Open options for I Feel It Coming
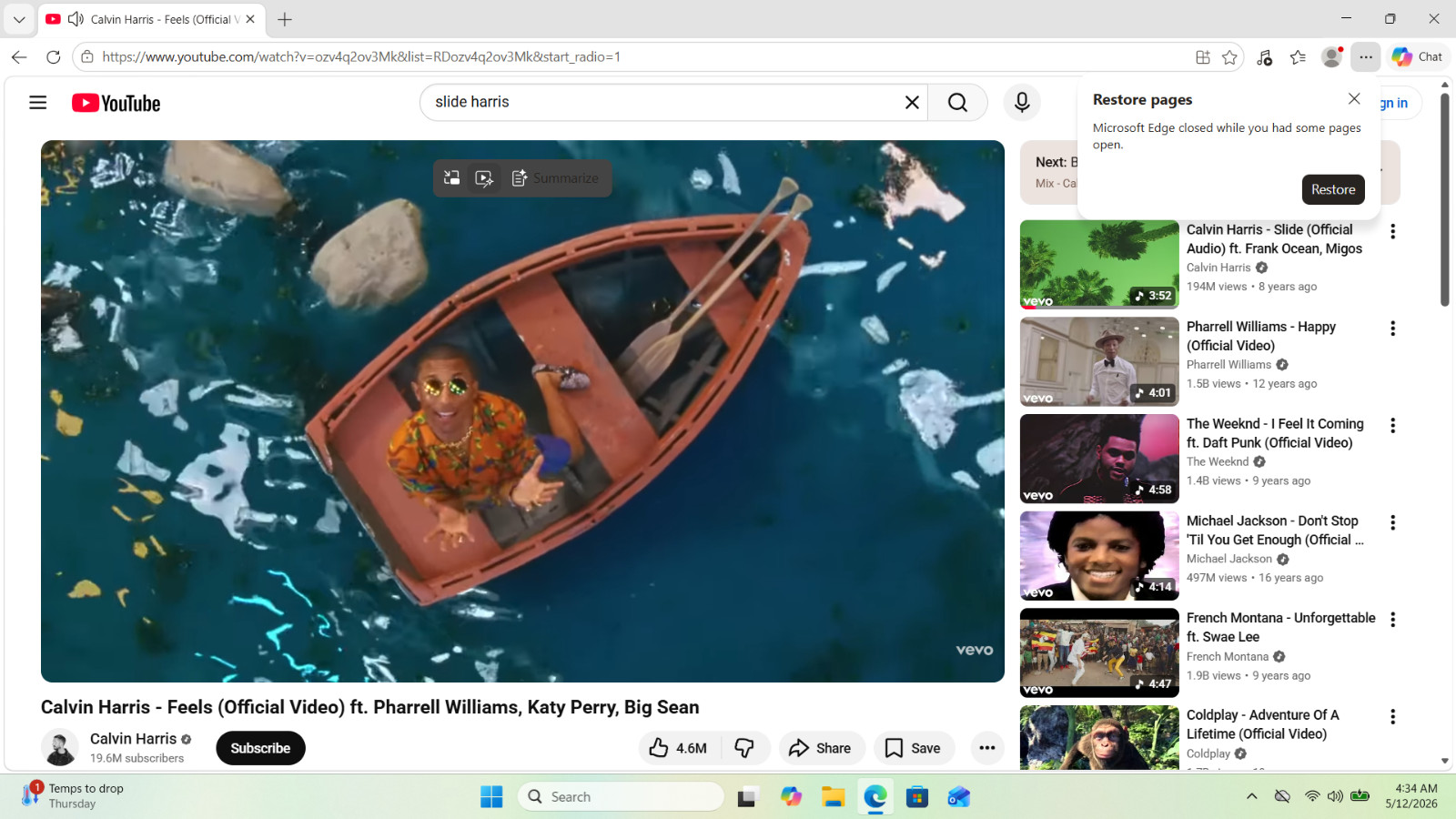 click(1392, 426)
